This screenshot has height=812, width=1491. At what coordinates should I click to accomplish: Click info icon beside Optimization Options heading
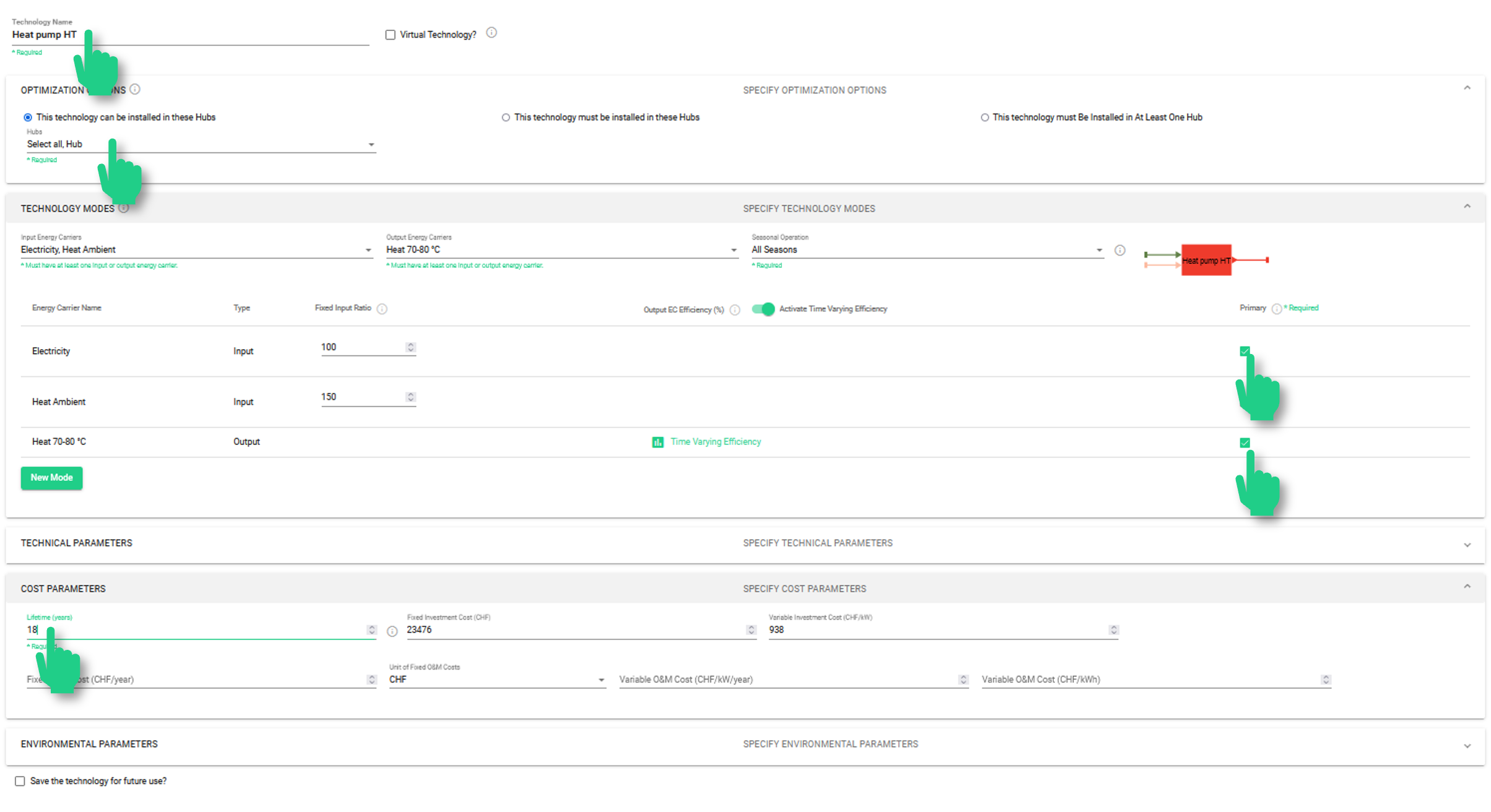point(135,89)
